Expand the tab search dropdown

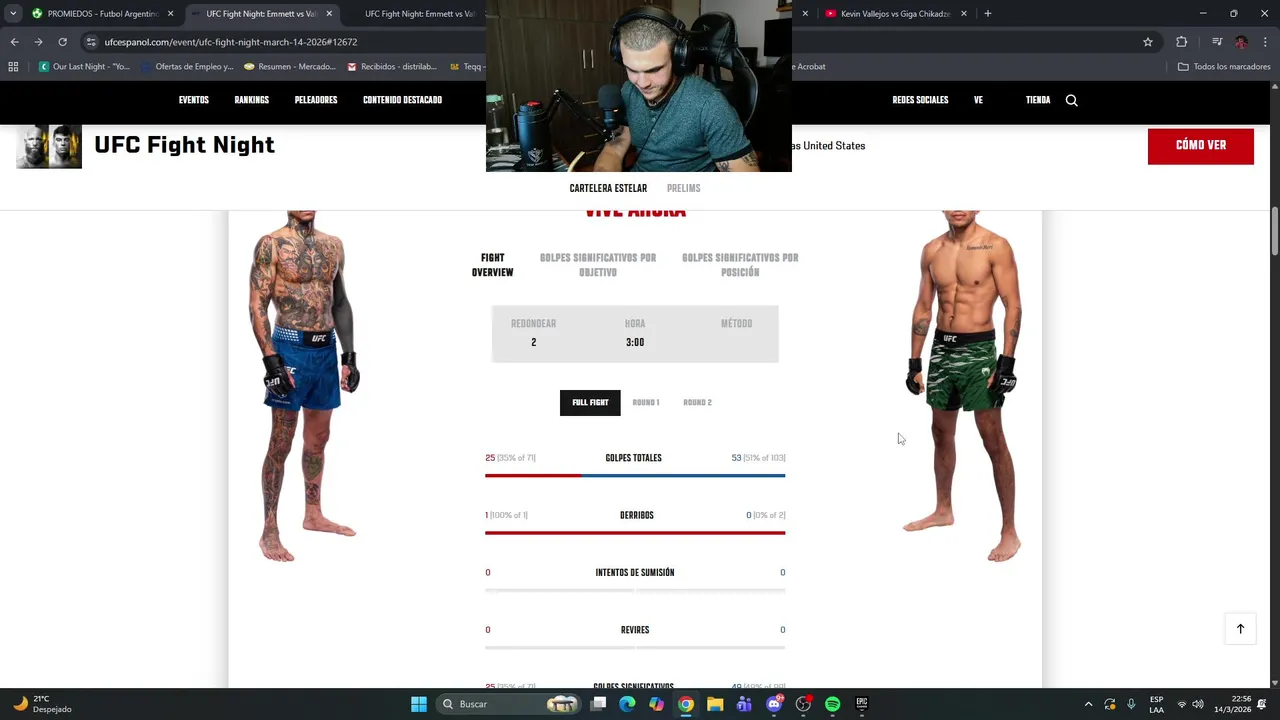point(12,14)
